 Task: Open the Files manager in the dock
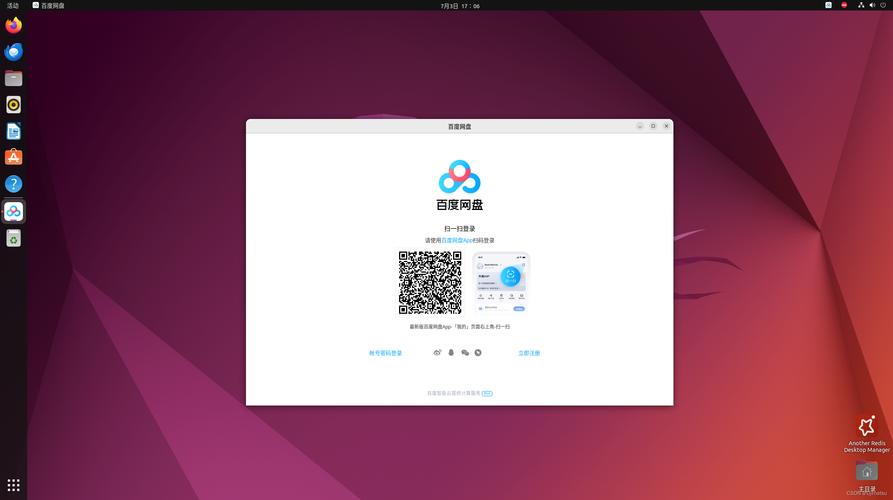pyautogui.click(x=14, y=78)
